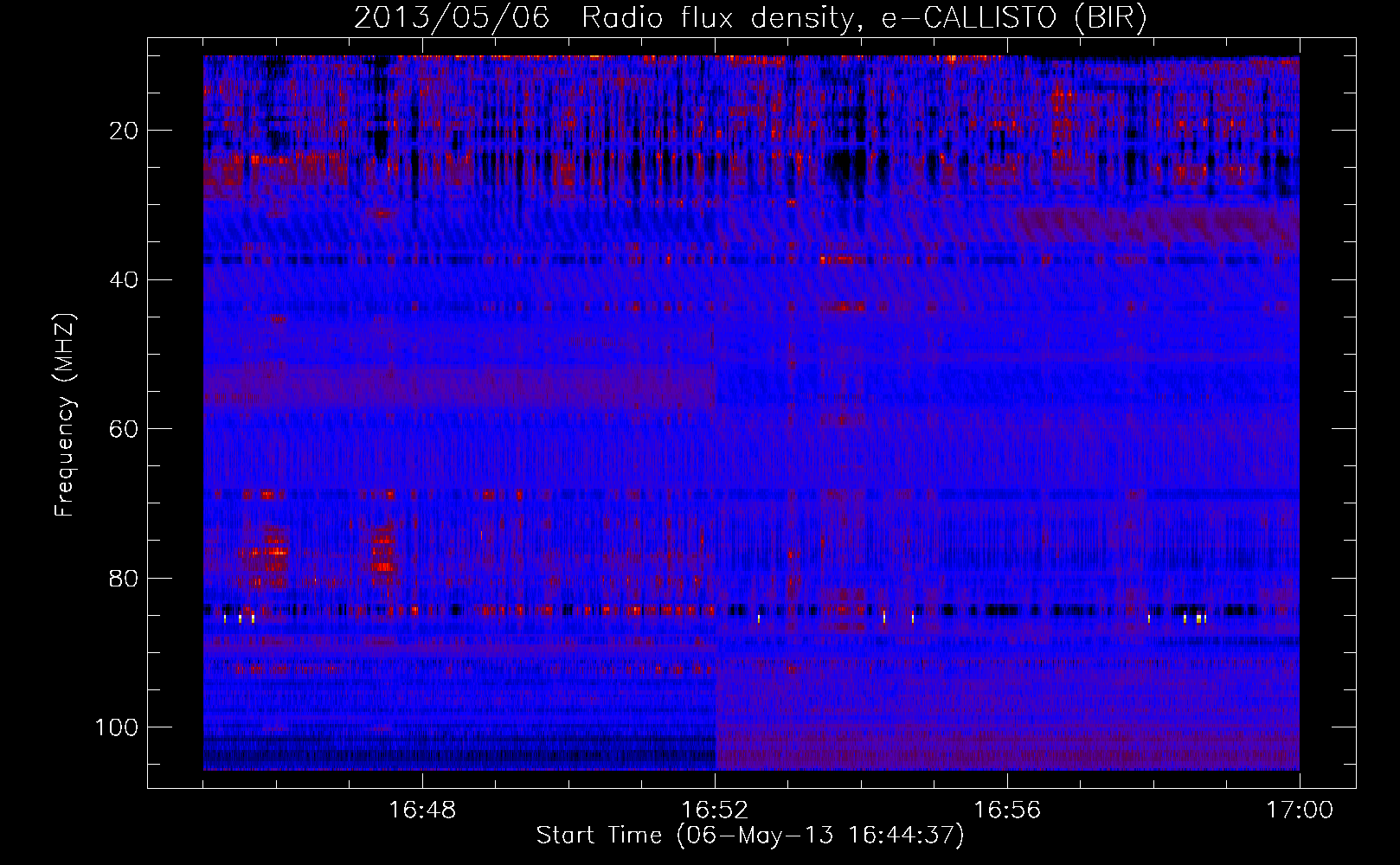Click the plot title "2013/05/06 Radio flux density, e-CALLISTO (BIR)"
This screenshot has width=1400, height=865.
[x=750, y=18]
